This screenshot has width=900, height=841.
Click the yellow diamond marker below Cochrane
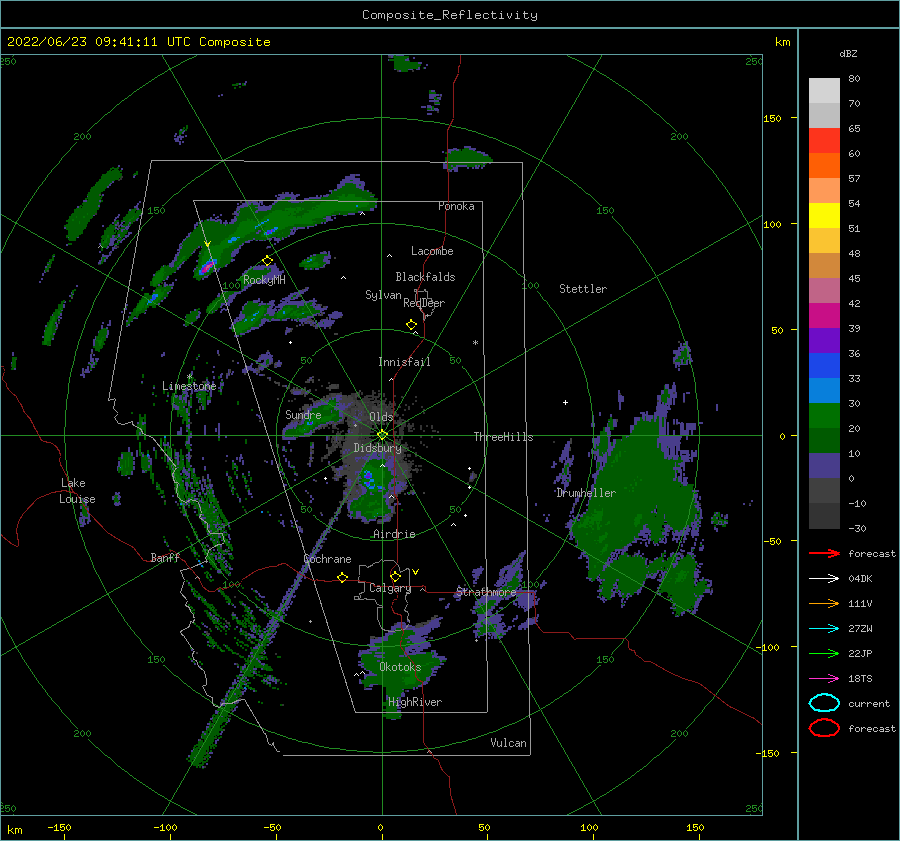(x=343, y=578)
